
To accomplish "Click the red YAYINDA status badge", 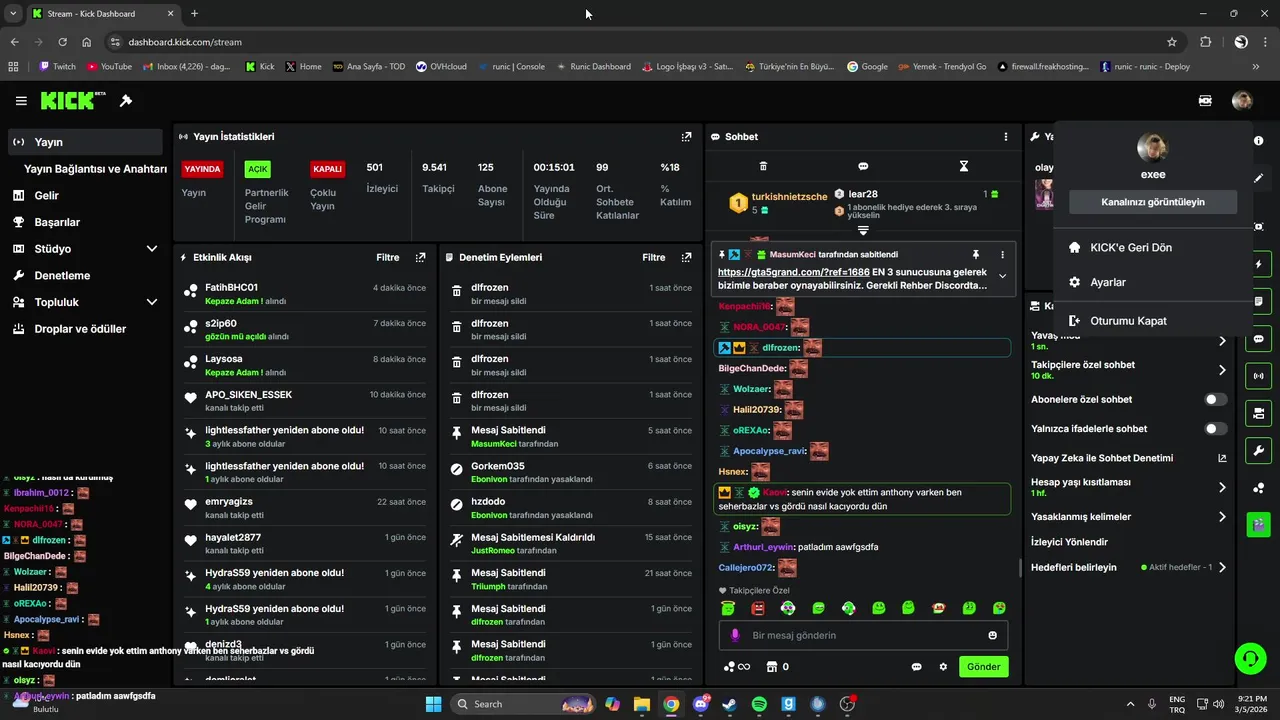I will click(201, 169).
